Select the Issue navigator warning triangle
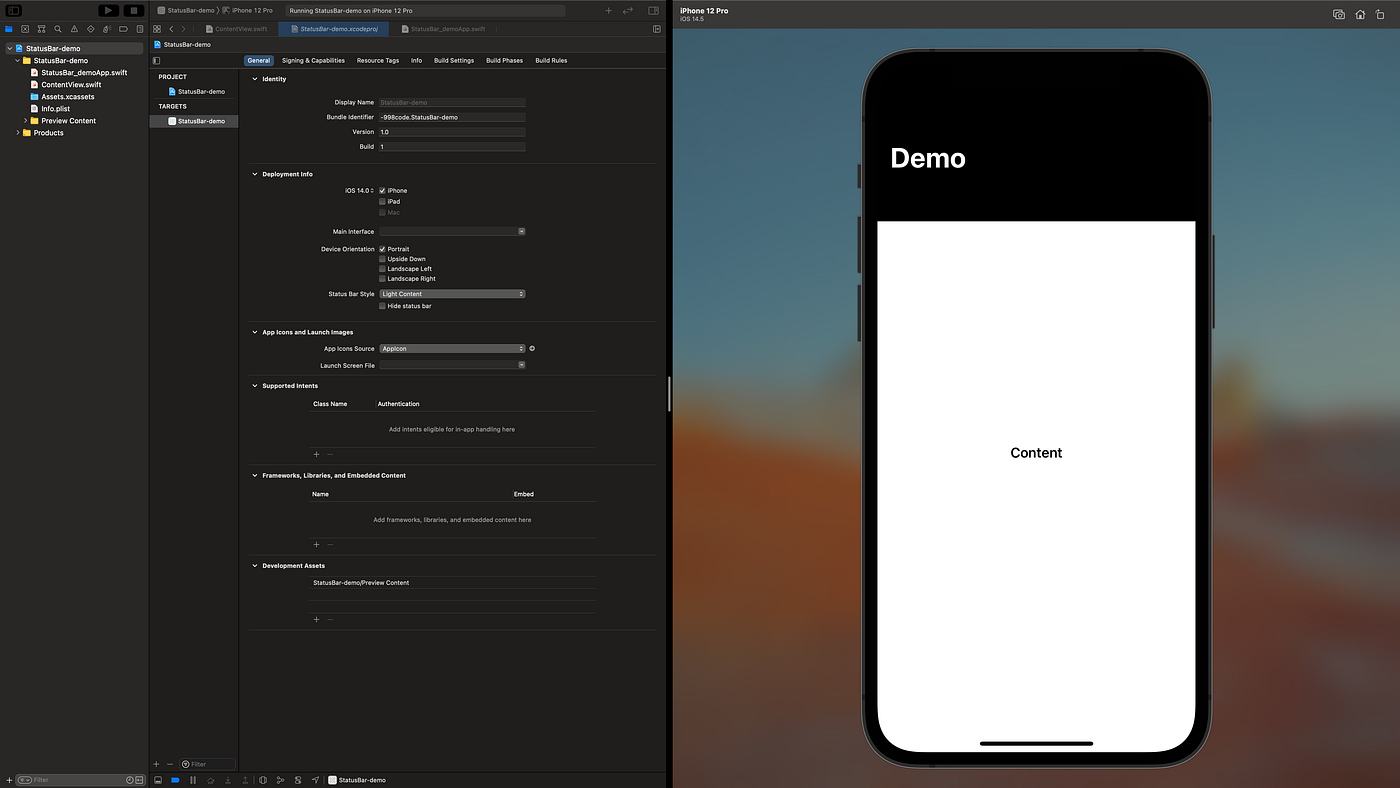Image resolution: width=1400 pixels, height=788 pixels. click(x=74, y=28)
